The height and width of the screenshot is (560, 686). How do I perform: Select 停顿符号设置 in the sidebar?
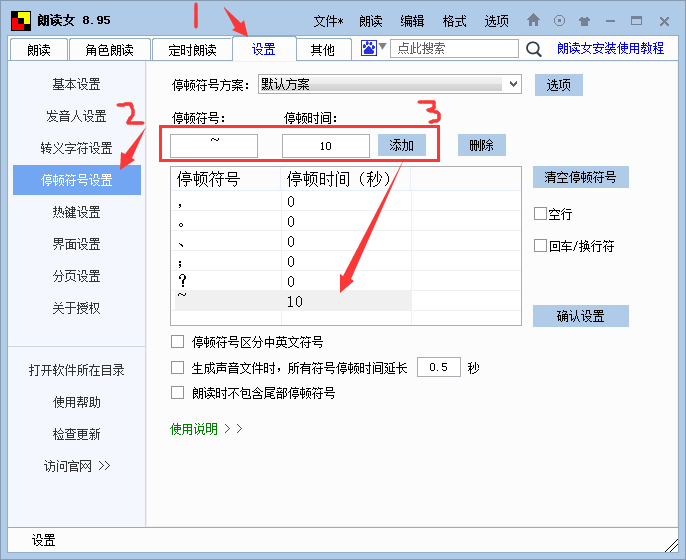(77, 180)
